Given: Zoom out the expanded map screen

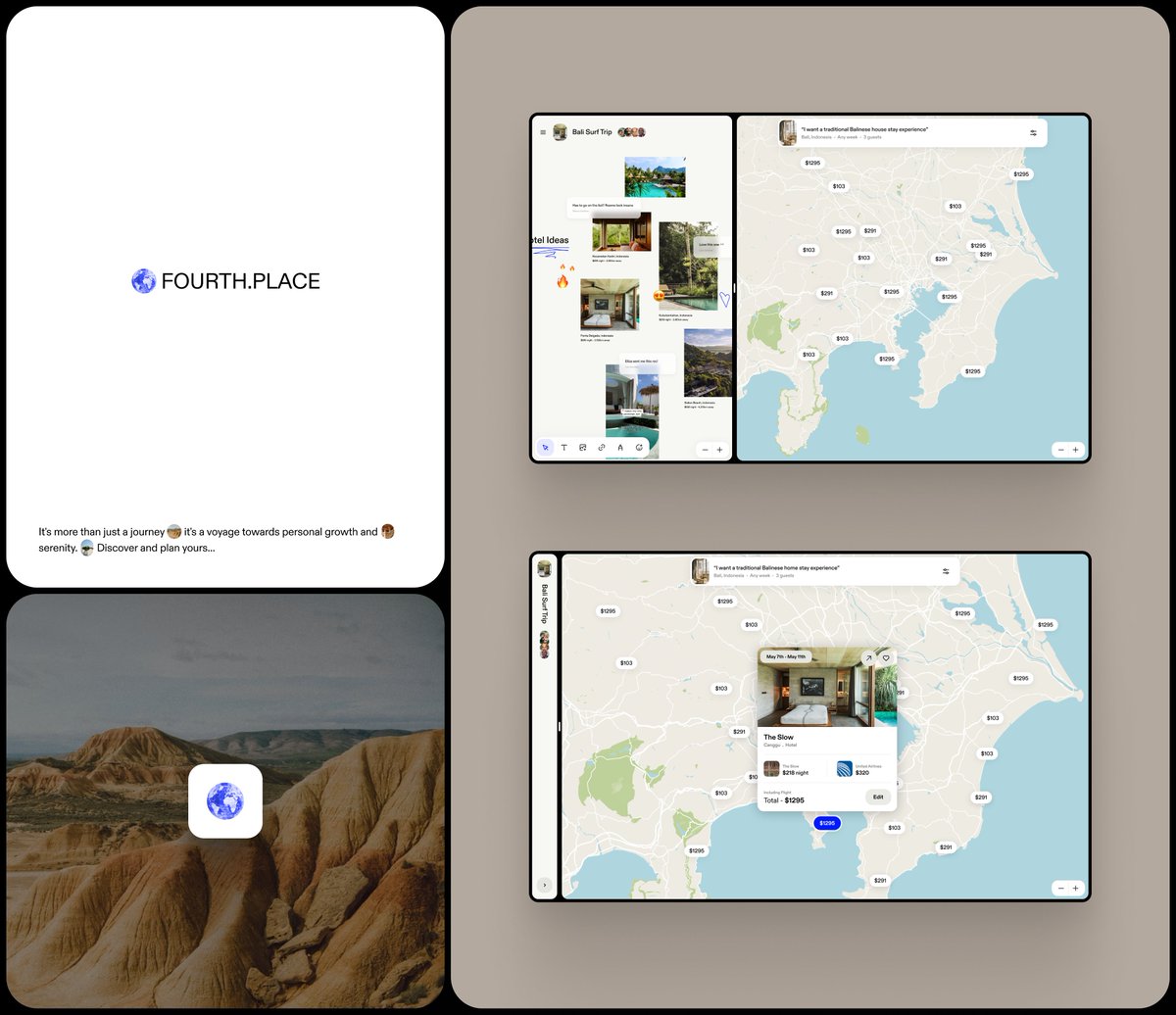Looking at the screenshot, I should [1061, 888].
